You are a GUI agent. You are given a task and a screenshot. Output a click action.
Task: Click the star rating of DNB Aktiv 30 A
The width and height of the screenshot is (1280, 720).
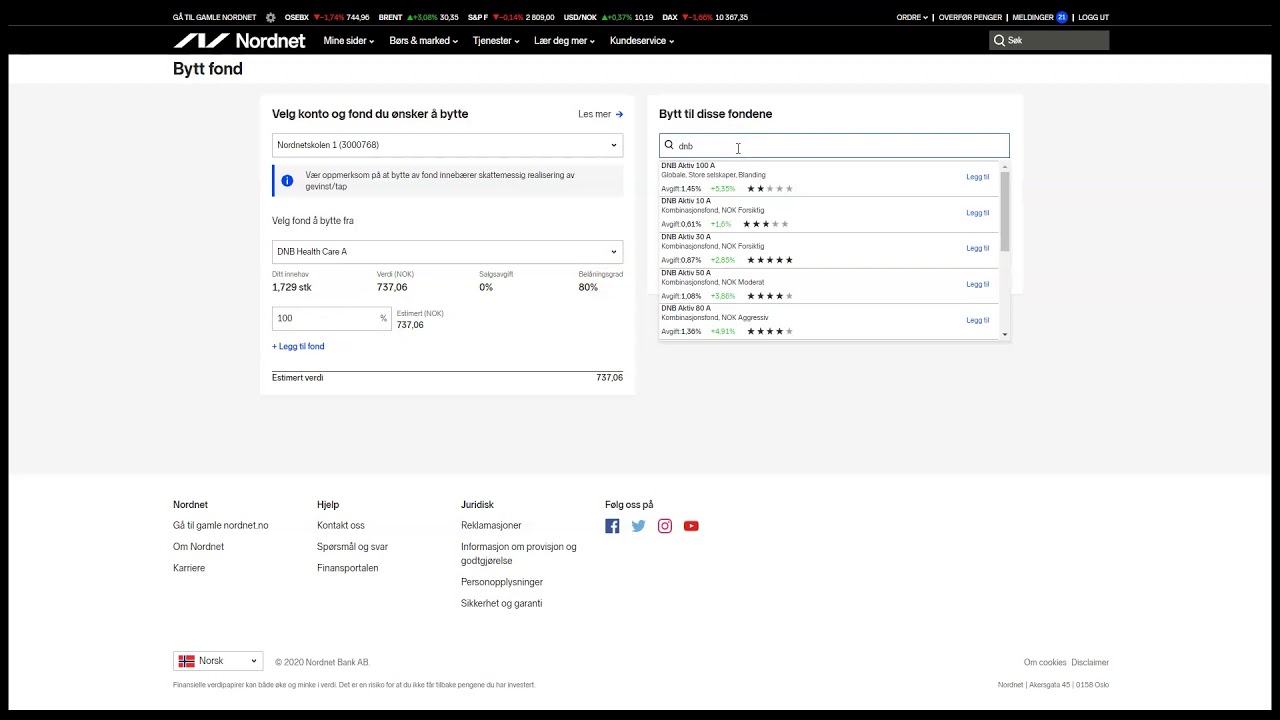tap(770, 260)
